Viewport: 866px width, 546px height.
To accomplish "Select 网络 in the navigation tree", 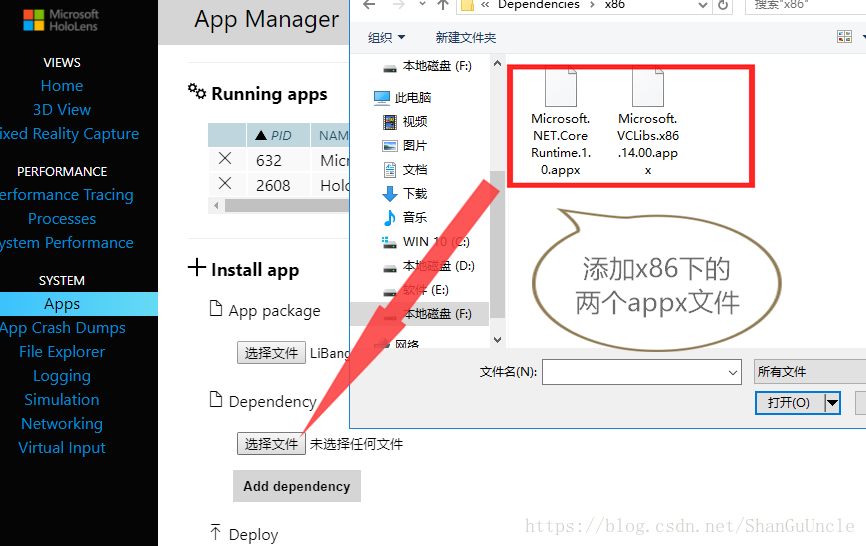I will [x=398, y=343].
